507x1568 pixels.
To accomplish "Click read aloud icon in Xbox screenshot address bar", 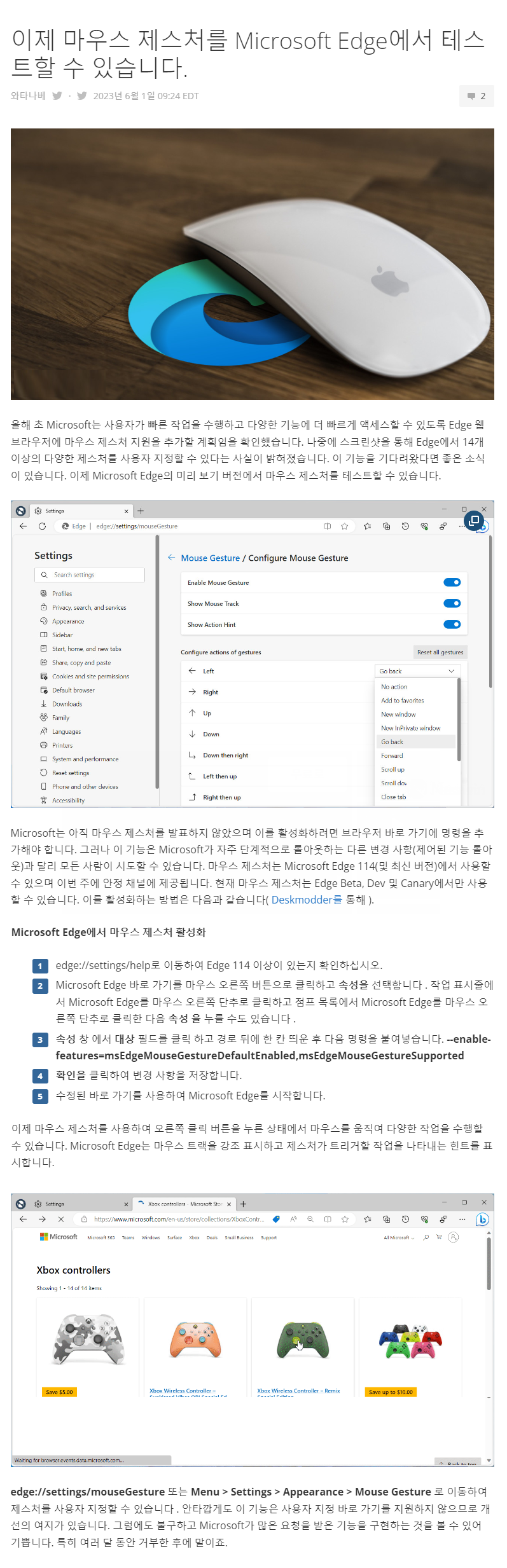I will 294,1220.
